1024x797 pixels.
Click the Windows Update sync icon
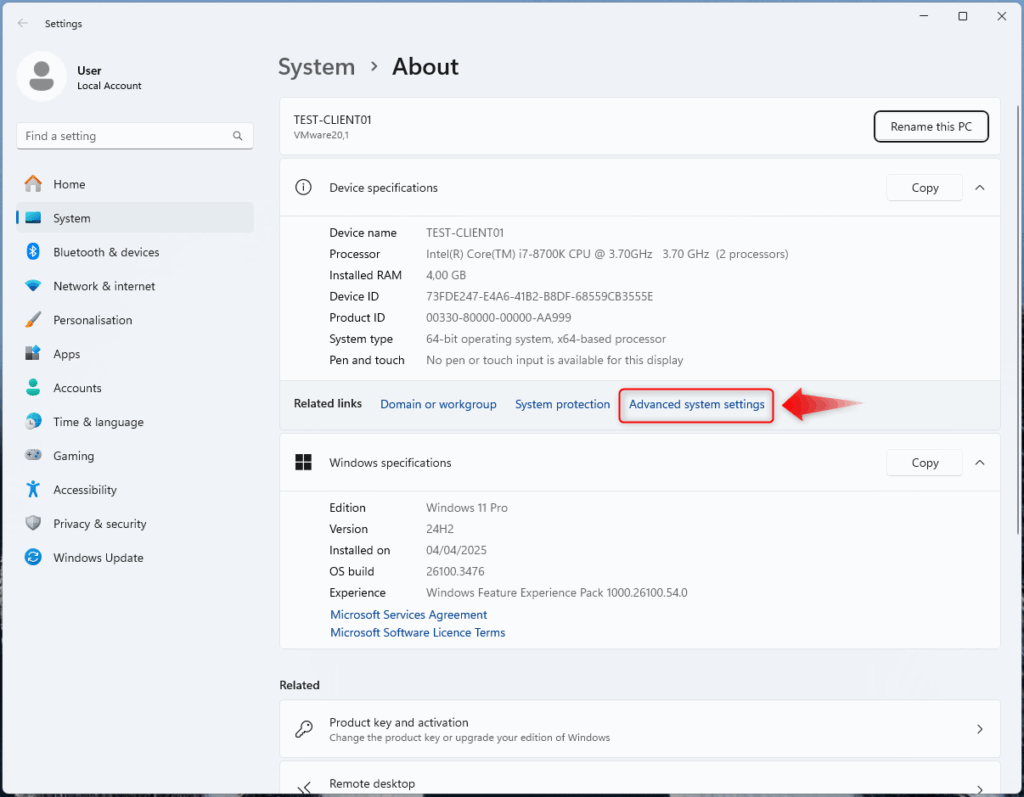pos(33,558)
